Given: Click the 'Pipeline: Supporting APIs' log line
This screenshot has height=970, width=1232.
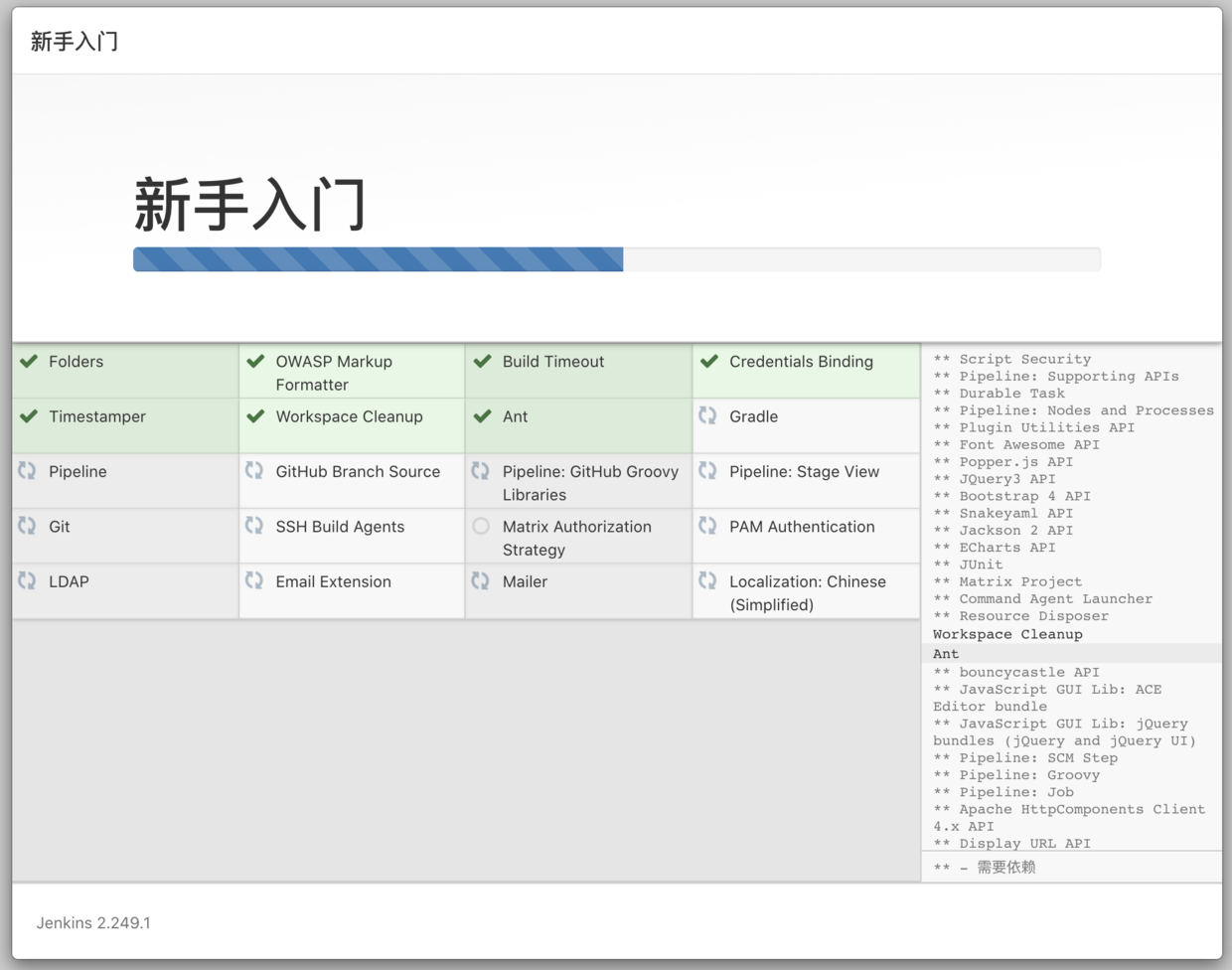Looking at the screenshot, I should 1056,376.
